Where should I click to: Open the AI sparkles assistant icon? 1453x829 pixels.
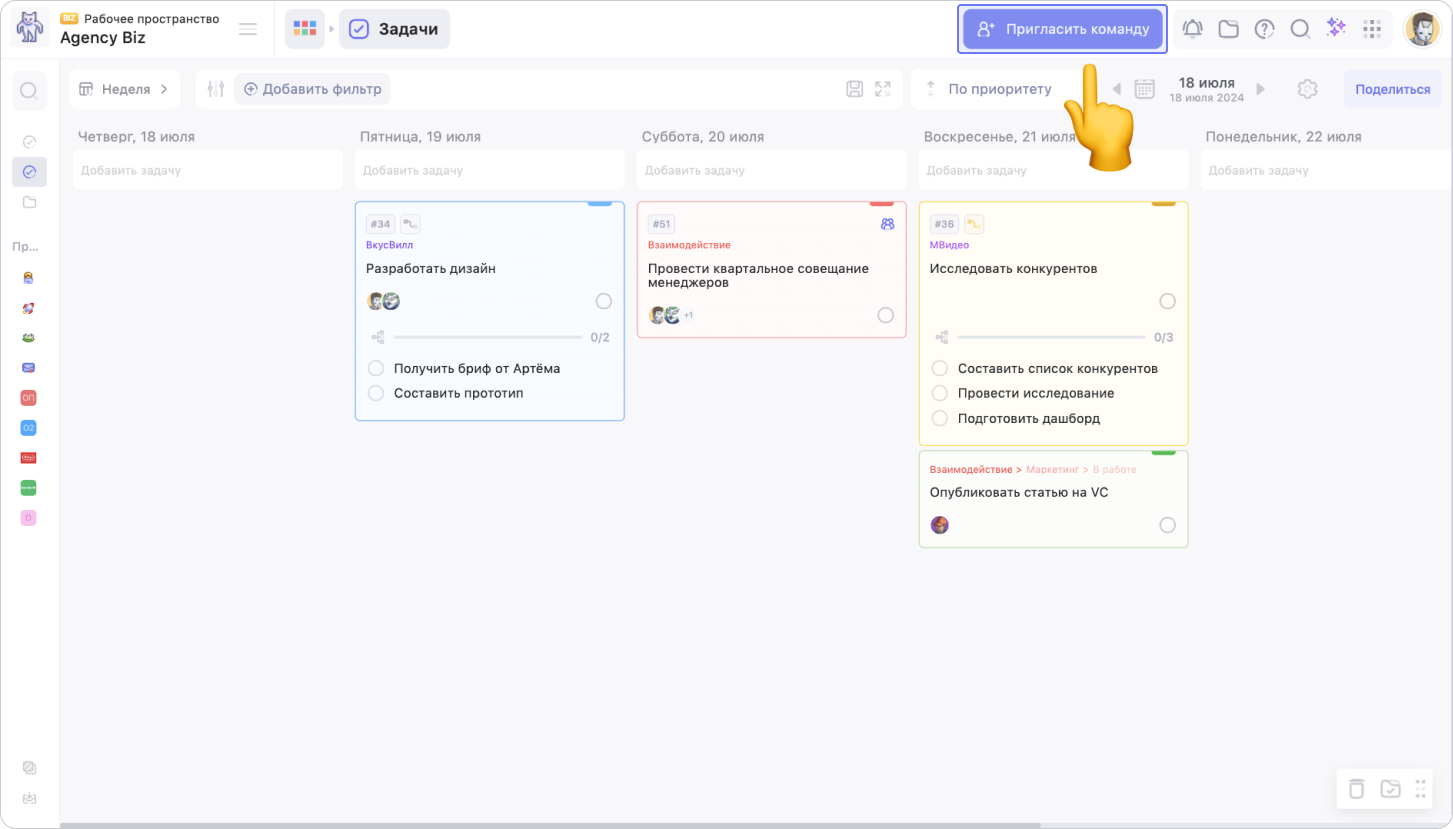click(x=1336, y=28)
